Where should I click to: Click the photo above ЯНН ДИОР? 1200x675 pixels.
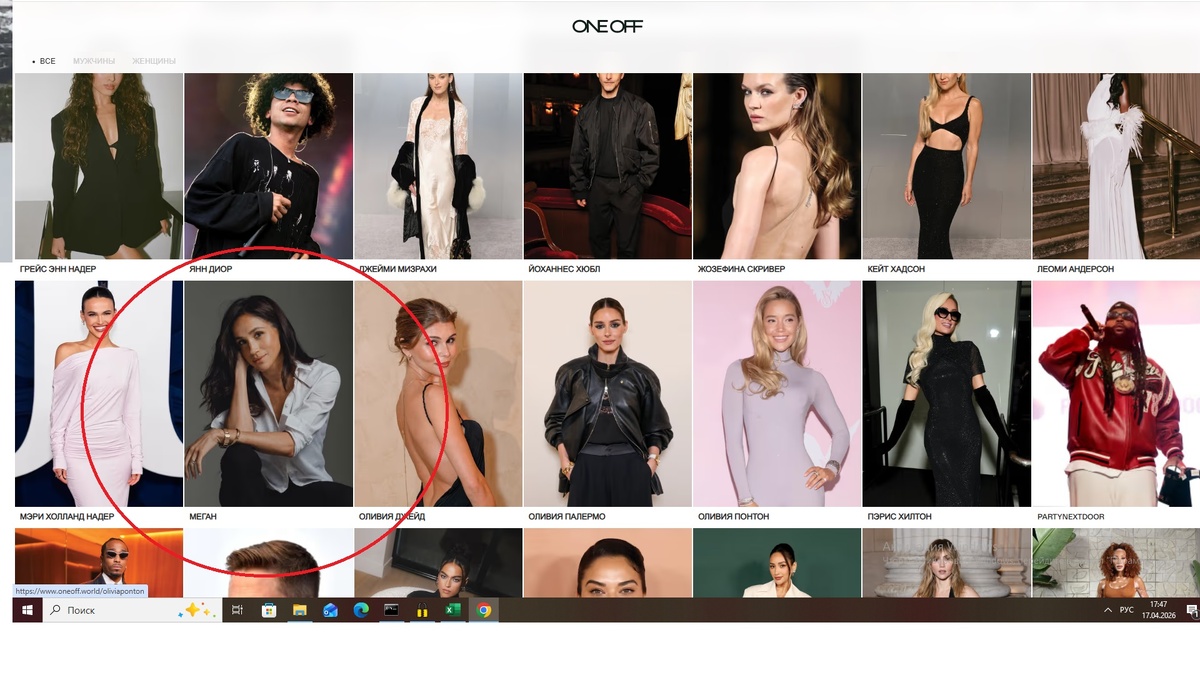(269, 166)
